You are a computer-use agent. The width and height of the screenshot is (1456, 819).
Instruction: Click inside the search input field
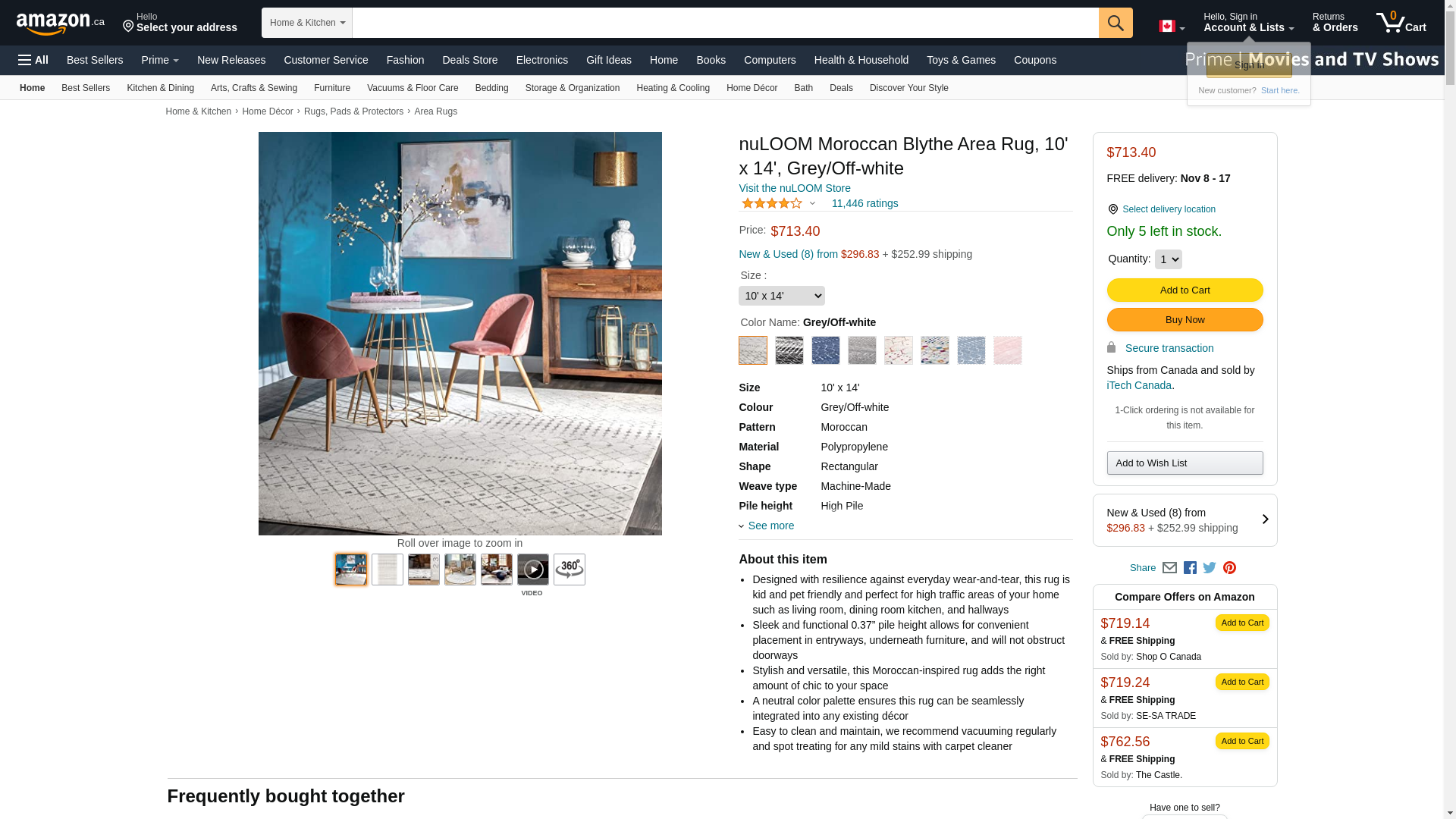click(x=726, y=23)
